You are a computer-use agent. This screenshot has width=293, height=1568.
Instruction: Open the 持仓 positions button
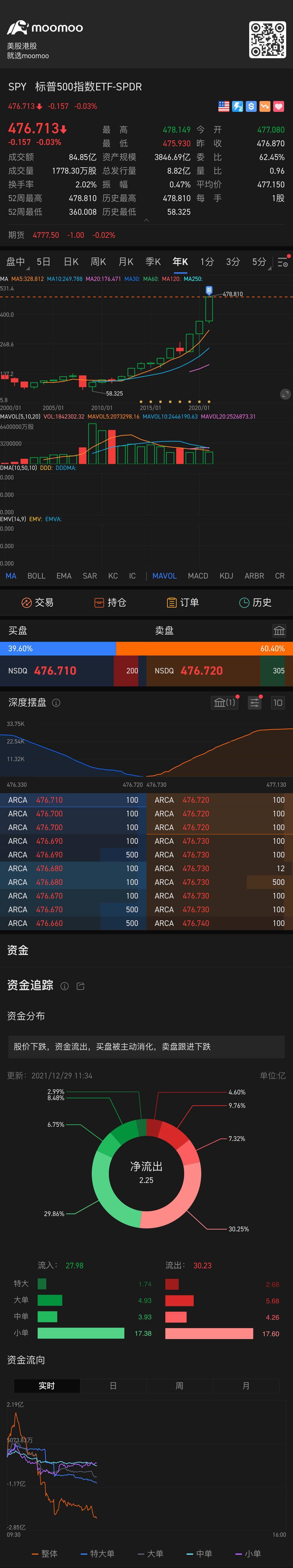point(110,603)
